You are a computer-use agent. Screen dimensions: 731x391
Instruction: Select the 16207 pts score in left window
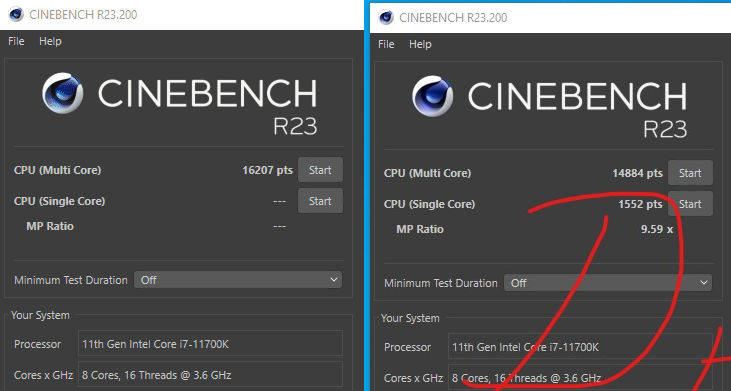[x=268, y=170]
